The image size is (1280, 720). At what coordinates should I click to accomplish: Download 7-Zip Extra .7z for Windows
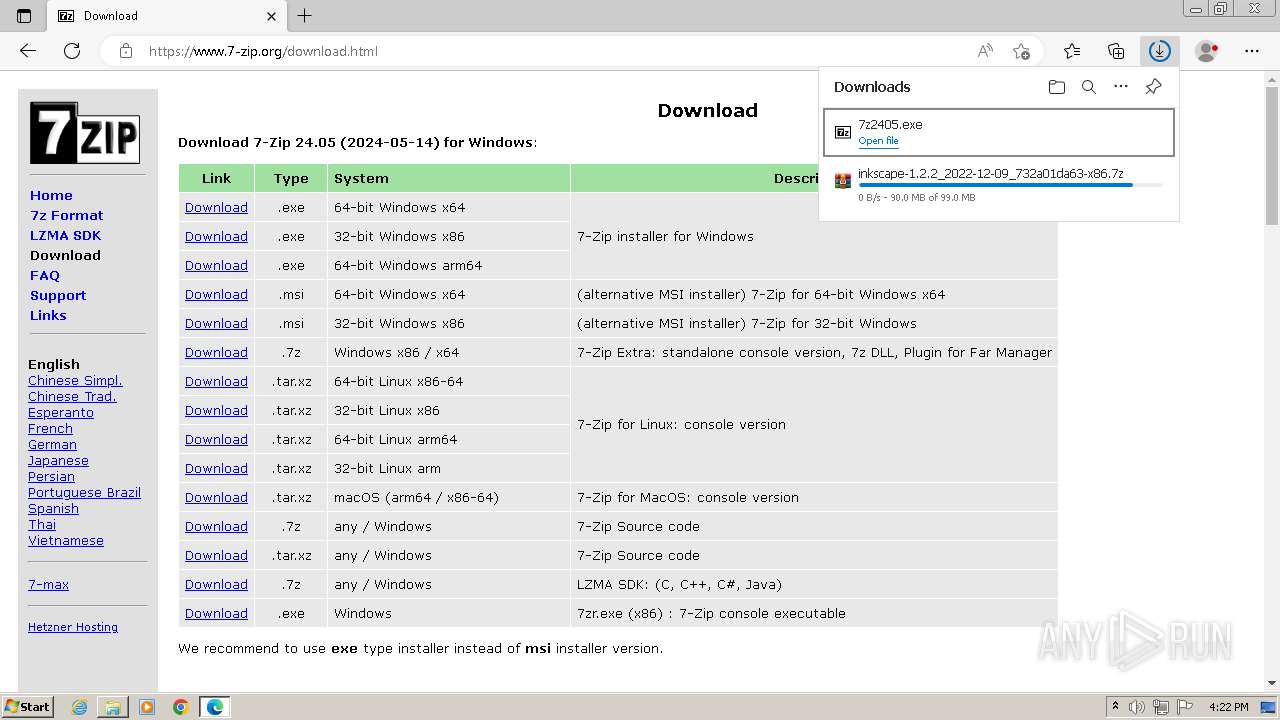pos(216,352)
